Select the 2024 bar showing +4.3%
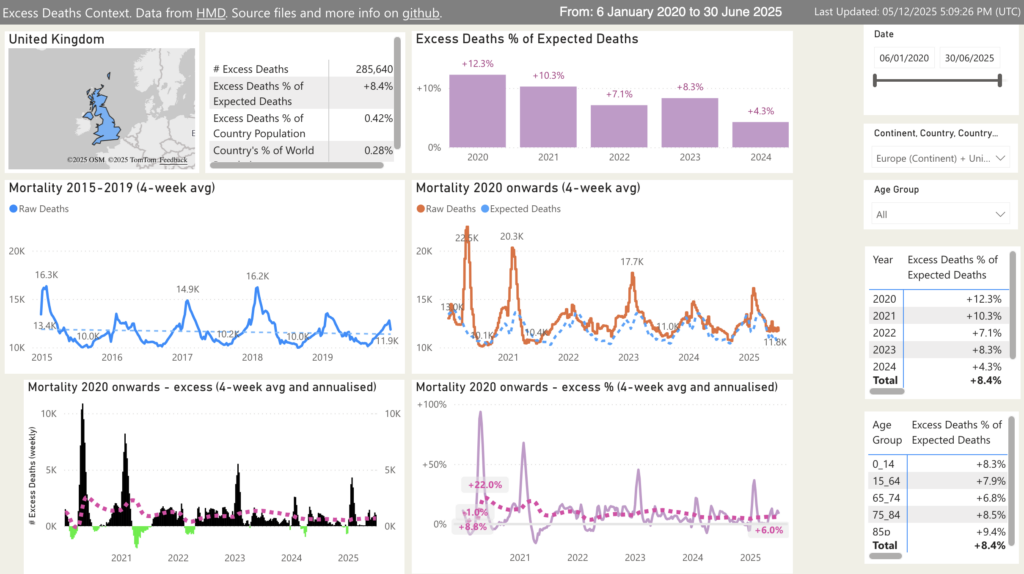Image resolution: width=1024 pixels, height=574 pixels. tap(760, 134)
